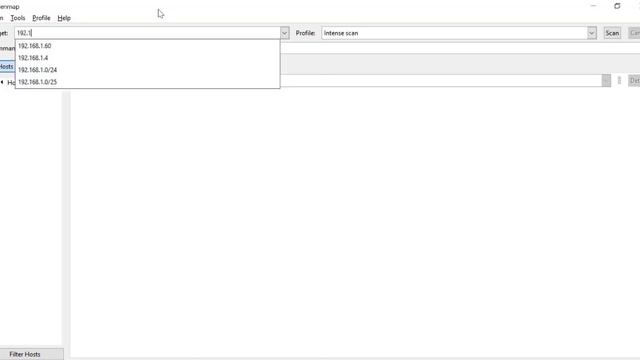The image size is (640, 360).
Task: Open the Profile menu
Action: 41,18
